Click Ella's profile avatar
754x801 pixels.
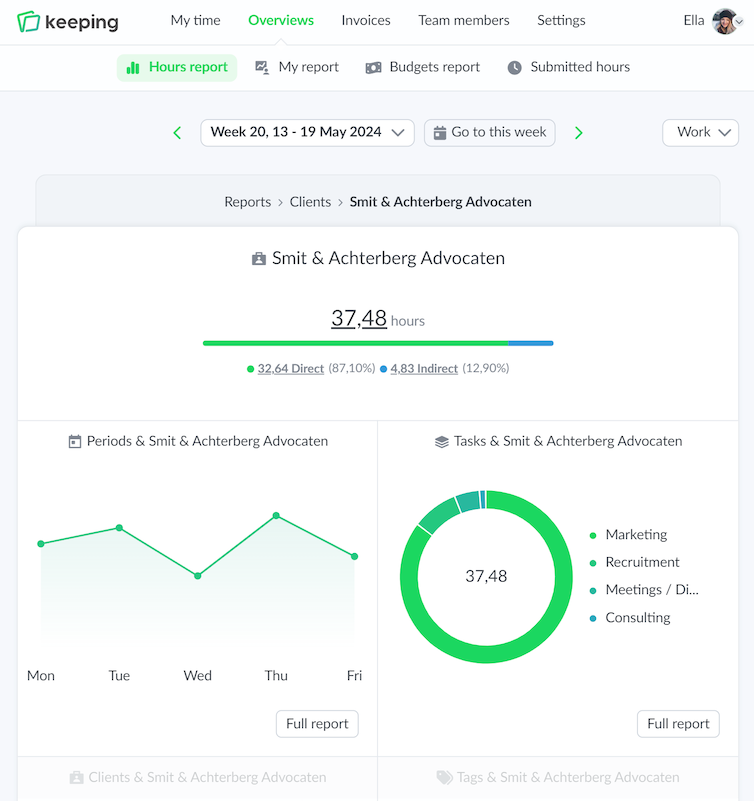[x=724, y=21]
